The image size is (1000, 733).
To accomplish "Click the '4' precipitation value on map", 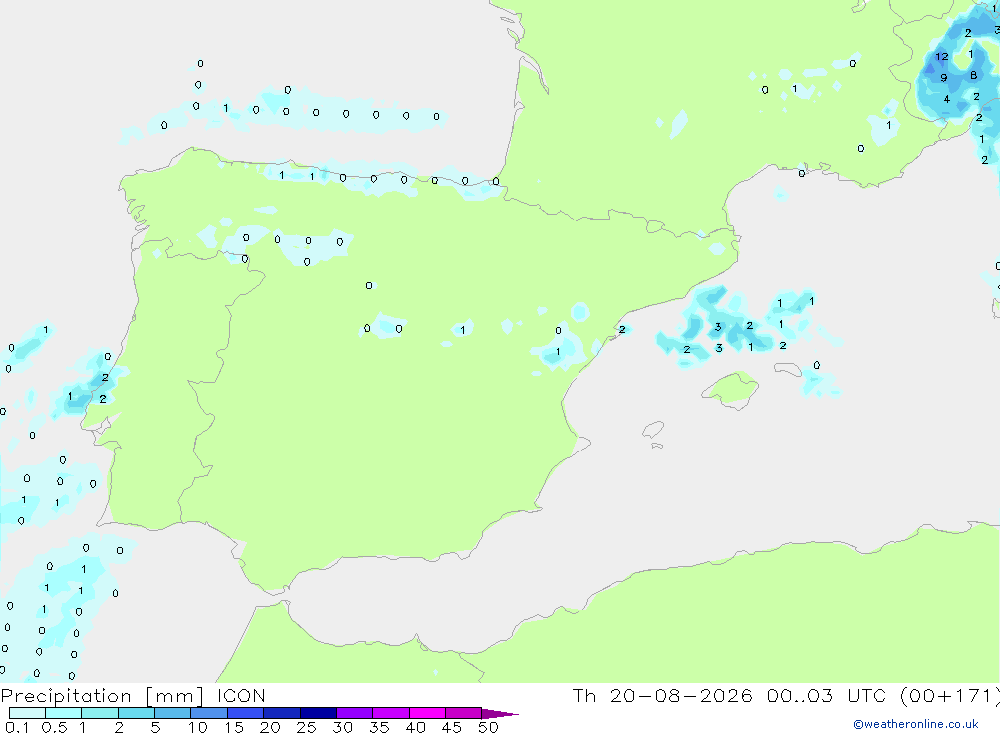I will click(x=946, y=100).
